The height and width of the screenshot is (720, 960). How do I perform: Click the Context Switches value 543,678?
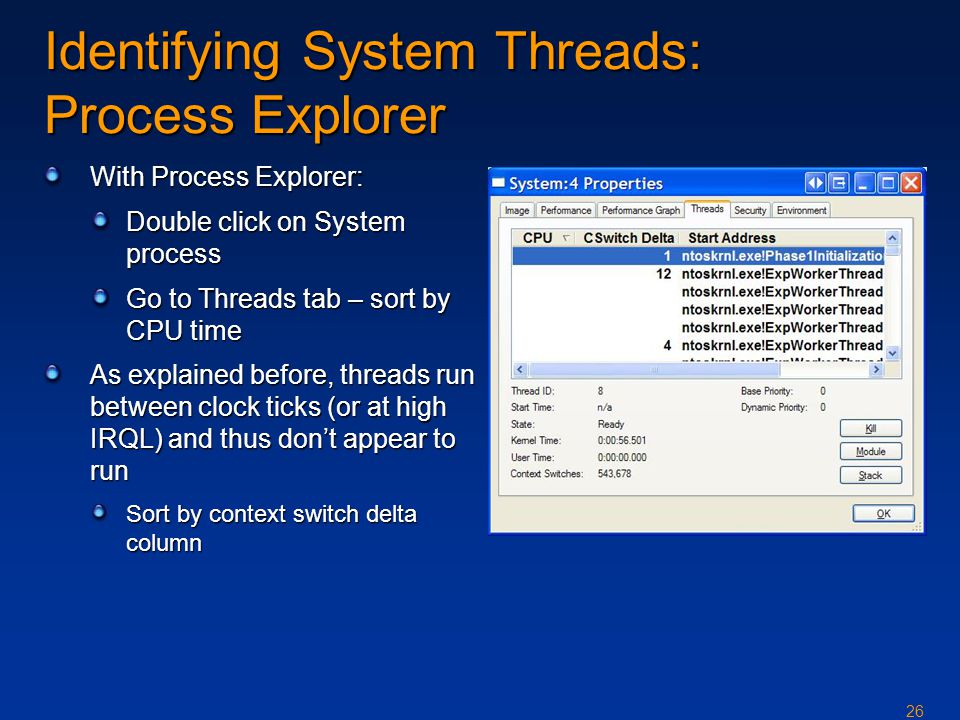[x=614, y=473]
